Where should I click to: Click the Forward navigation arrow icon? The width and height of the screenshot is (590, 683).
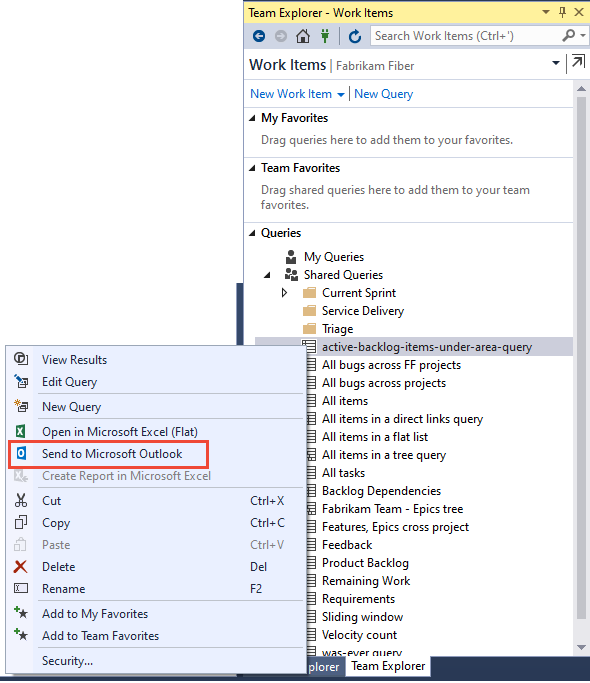pyautogui.click(x=281, y=36)
